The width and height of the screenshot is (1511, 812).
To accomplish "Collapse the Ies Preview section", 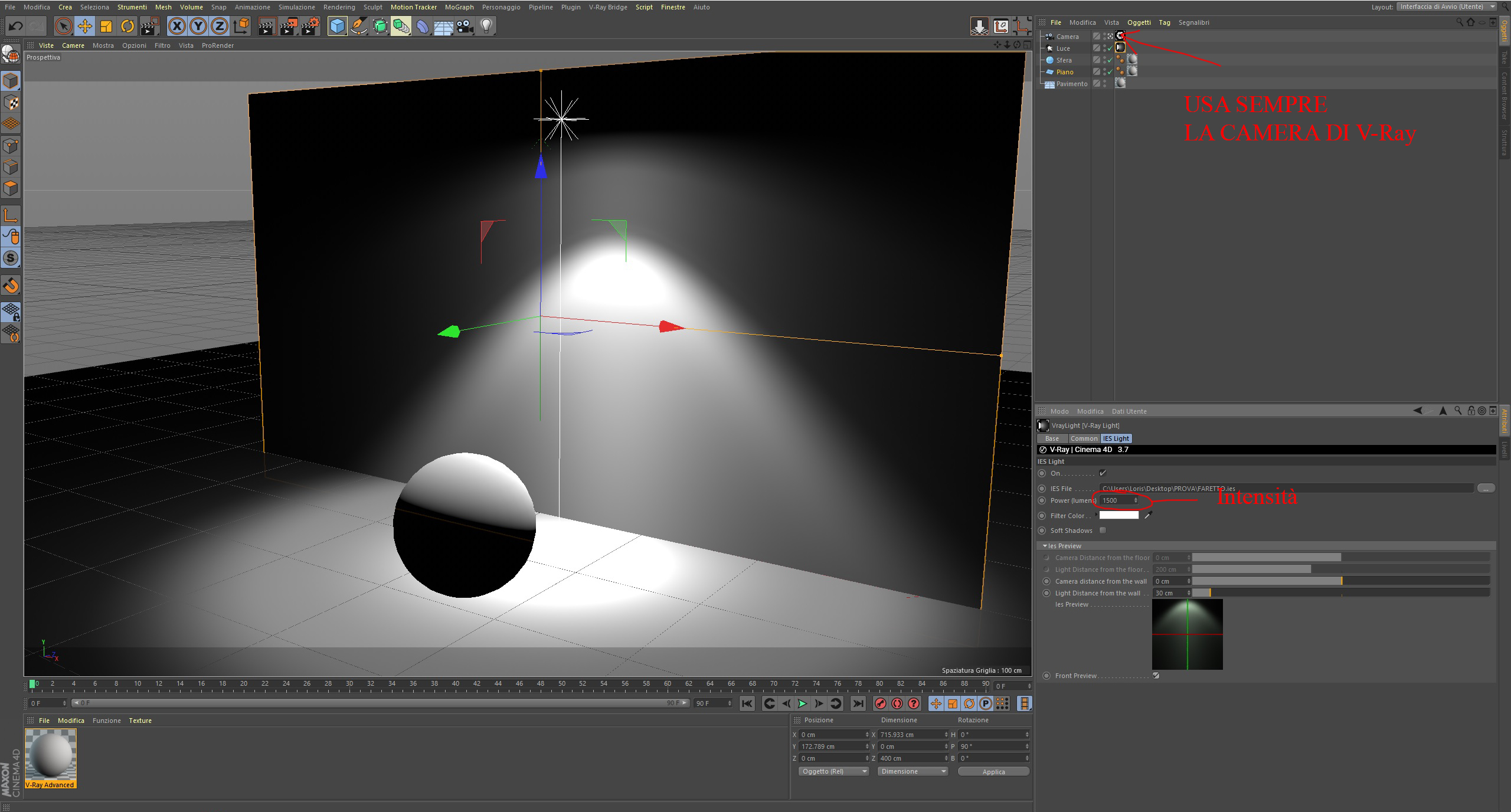I will point(1045,546).
